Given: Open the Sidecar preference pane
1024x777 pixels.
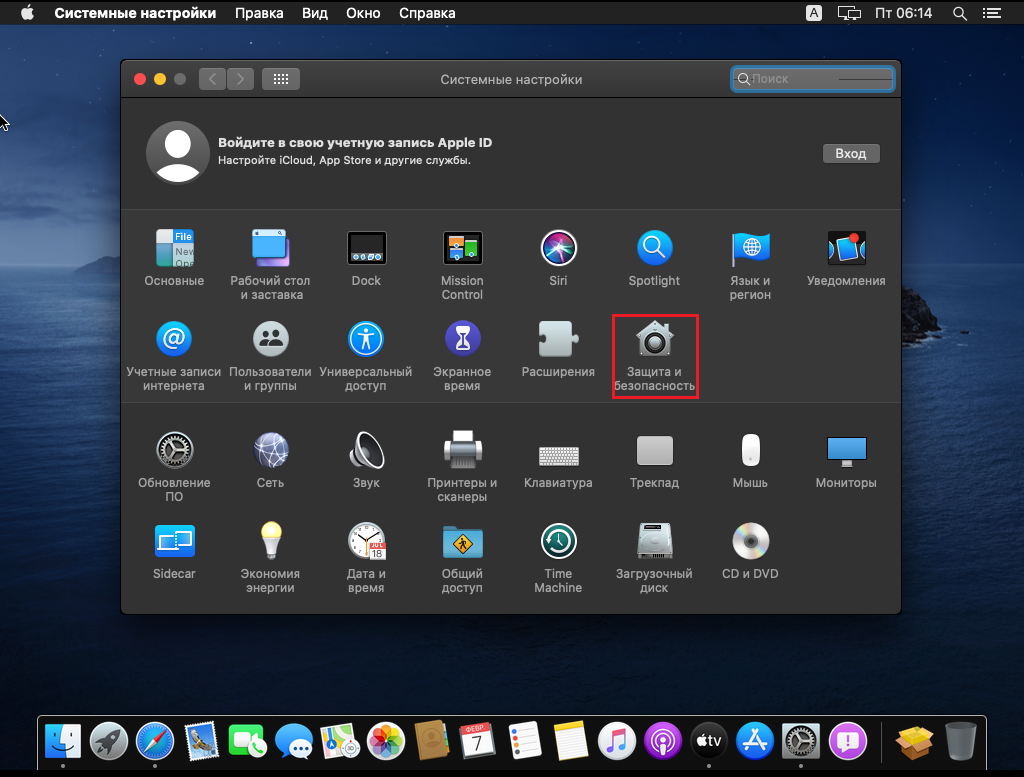Looking at the screenshot, I should click(174, 541).
